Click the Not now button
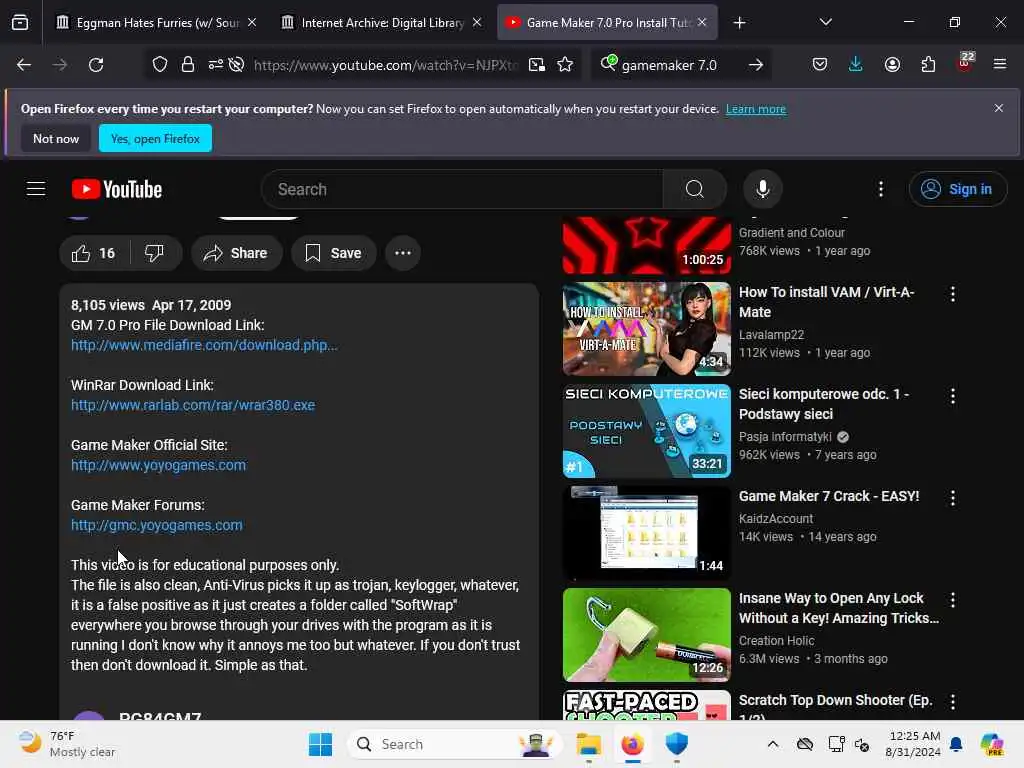Screen dimensions: 1024x768 [56, 138]
